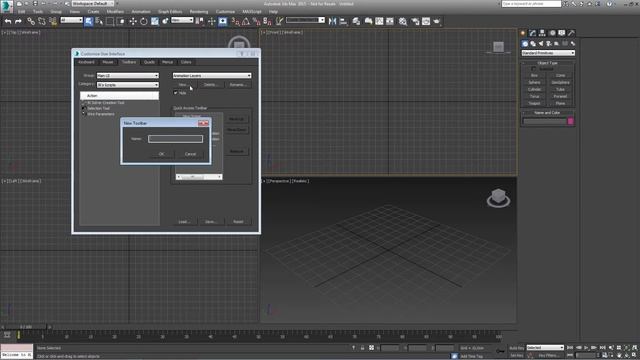Click Cancel in New Toolbar dialog
This screenshot has width=640, height=360.
[x=190, y=154]
